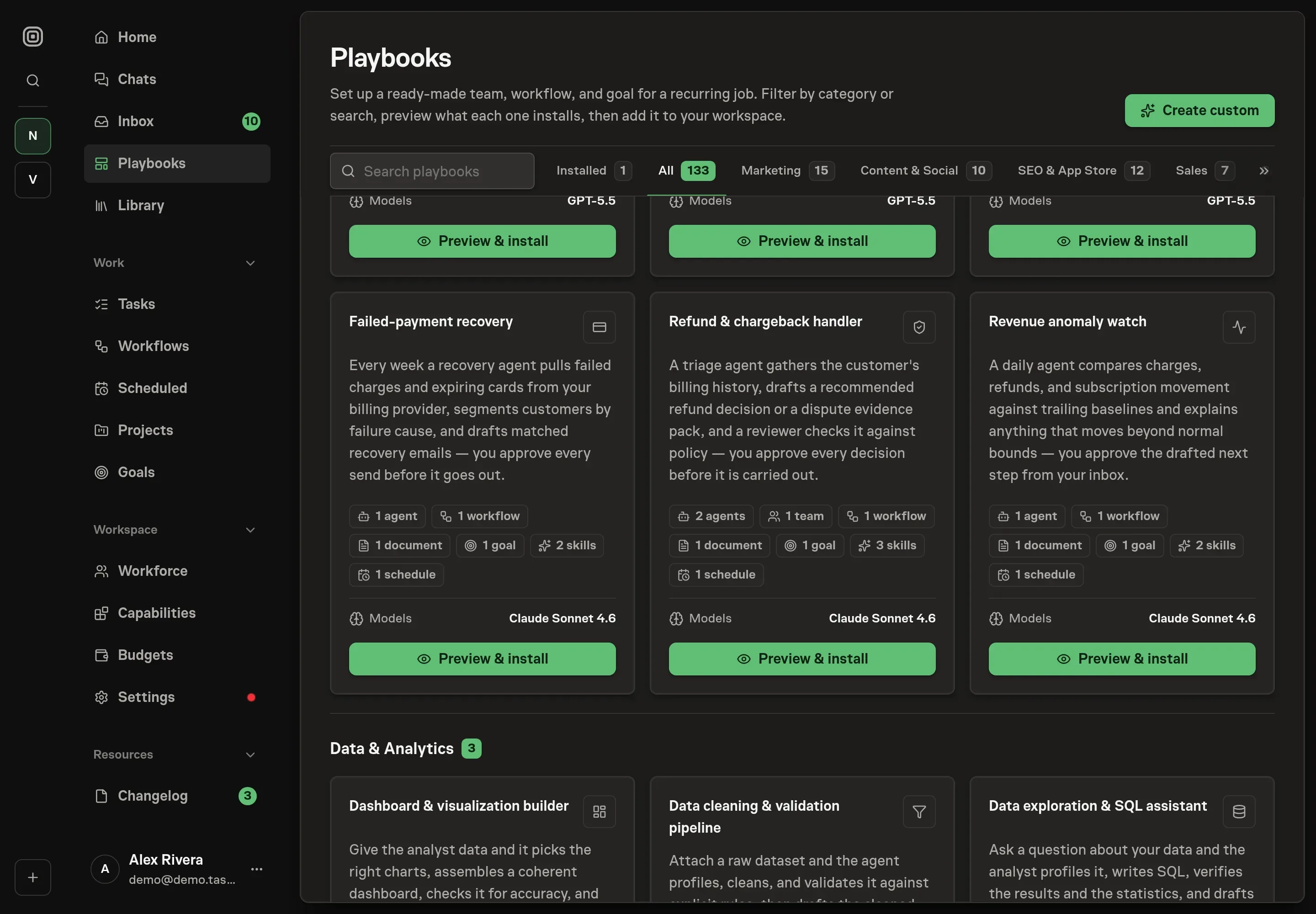
Task: Open Data exploration & SQL assistant title
Action: coord(1098,806)
